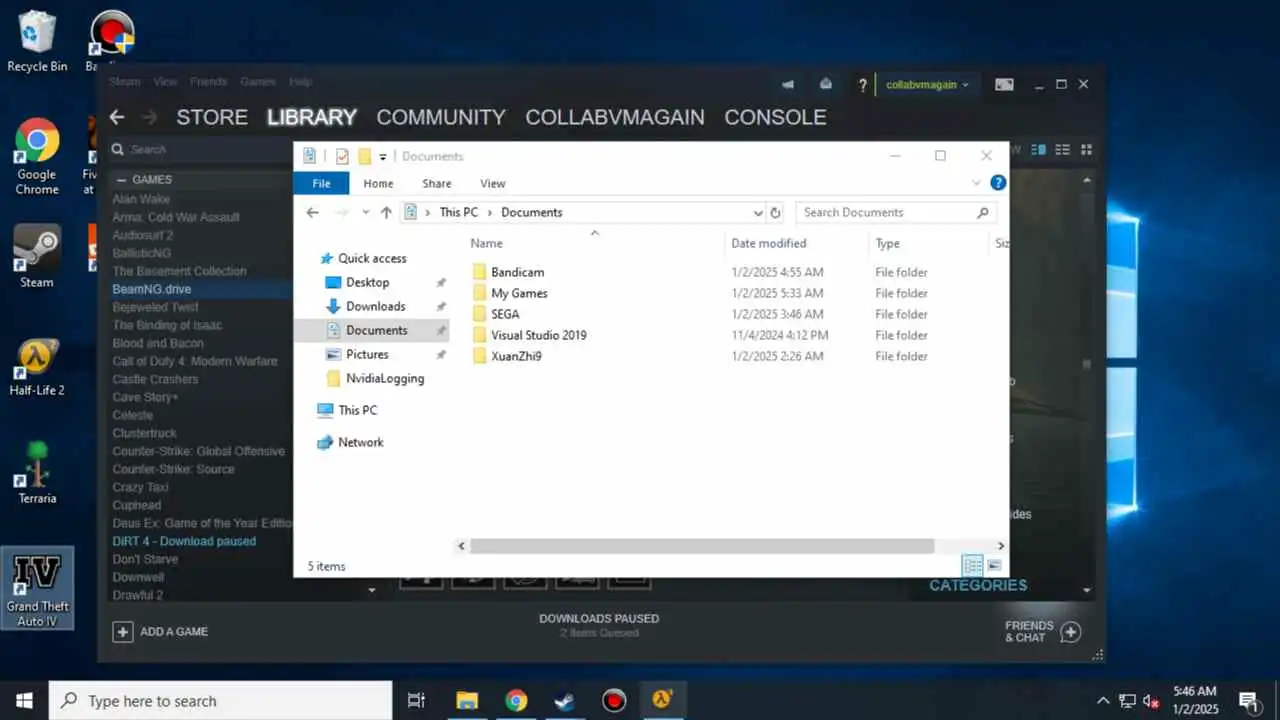Screen dimensions: 1280x720
Task: Open collabvmagain account dropdown
Action: click(x=927, y=85)
